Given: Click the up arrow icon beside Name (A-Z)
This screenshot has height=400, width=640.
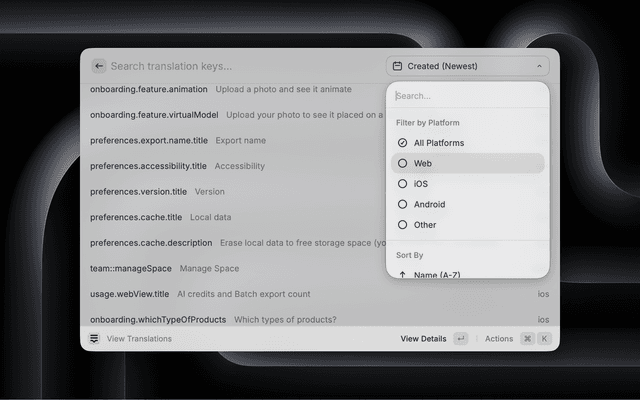Looking at the screenshot, I should (402, 274).
